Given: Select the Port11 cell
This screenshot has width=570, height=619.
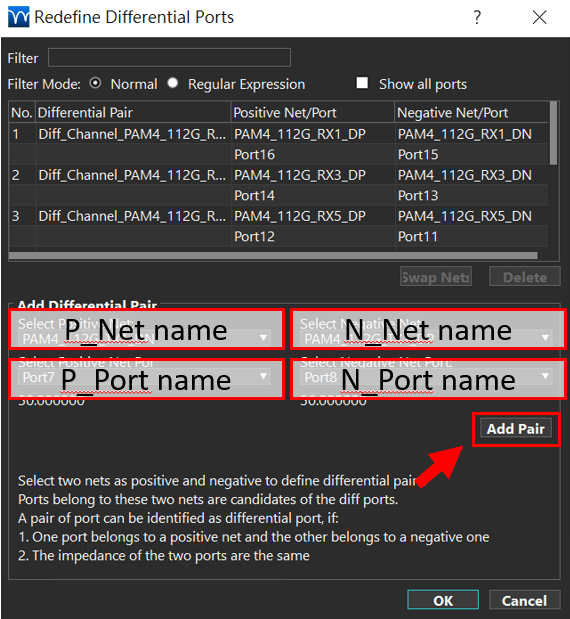Looking at the screenshot, I should (472, 237).
